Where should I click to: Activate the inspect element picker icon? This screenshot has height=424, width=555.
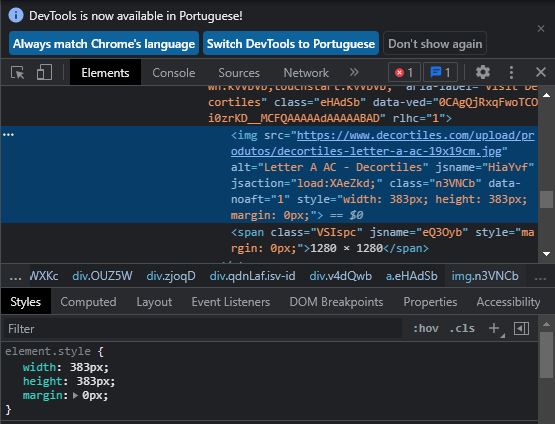click(17, 73)
